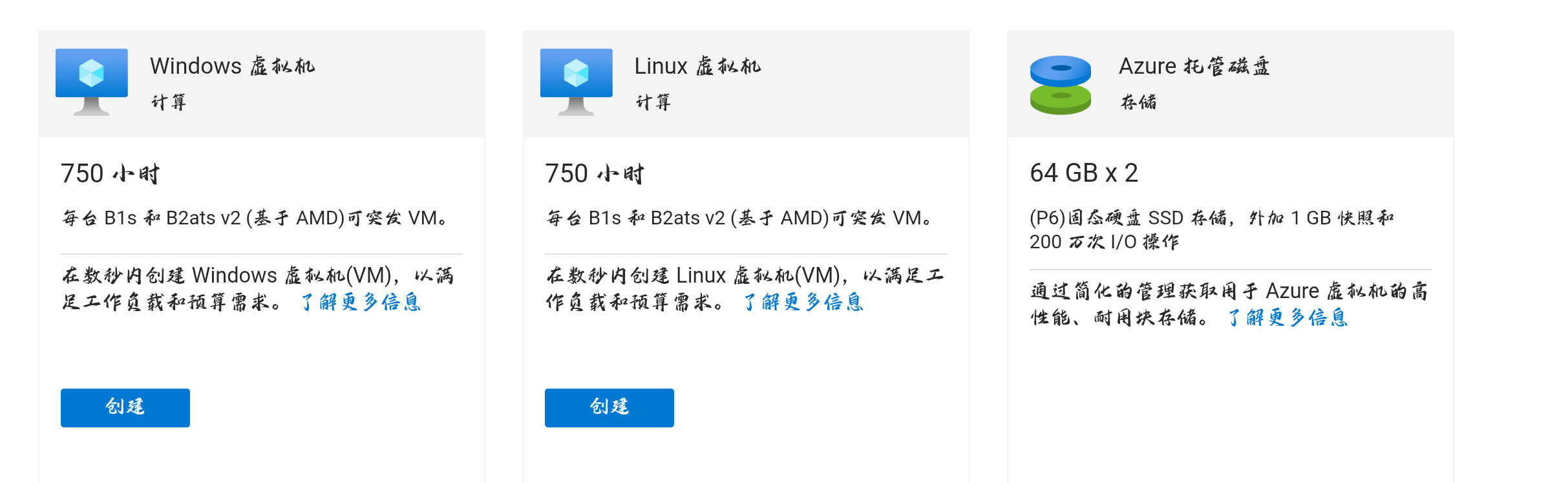Open 了解更多信息 link in Windows card
The height and width of the screenshot is (483, 1568).
coord(361,302)
